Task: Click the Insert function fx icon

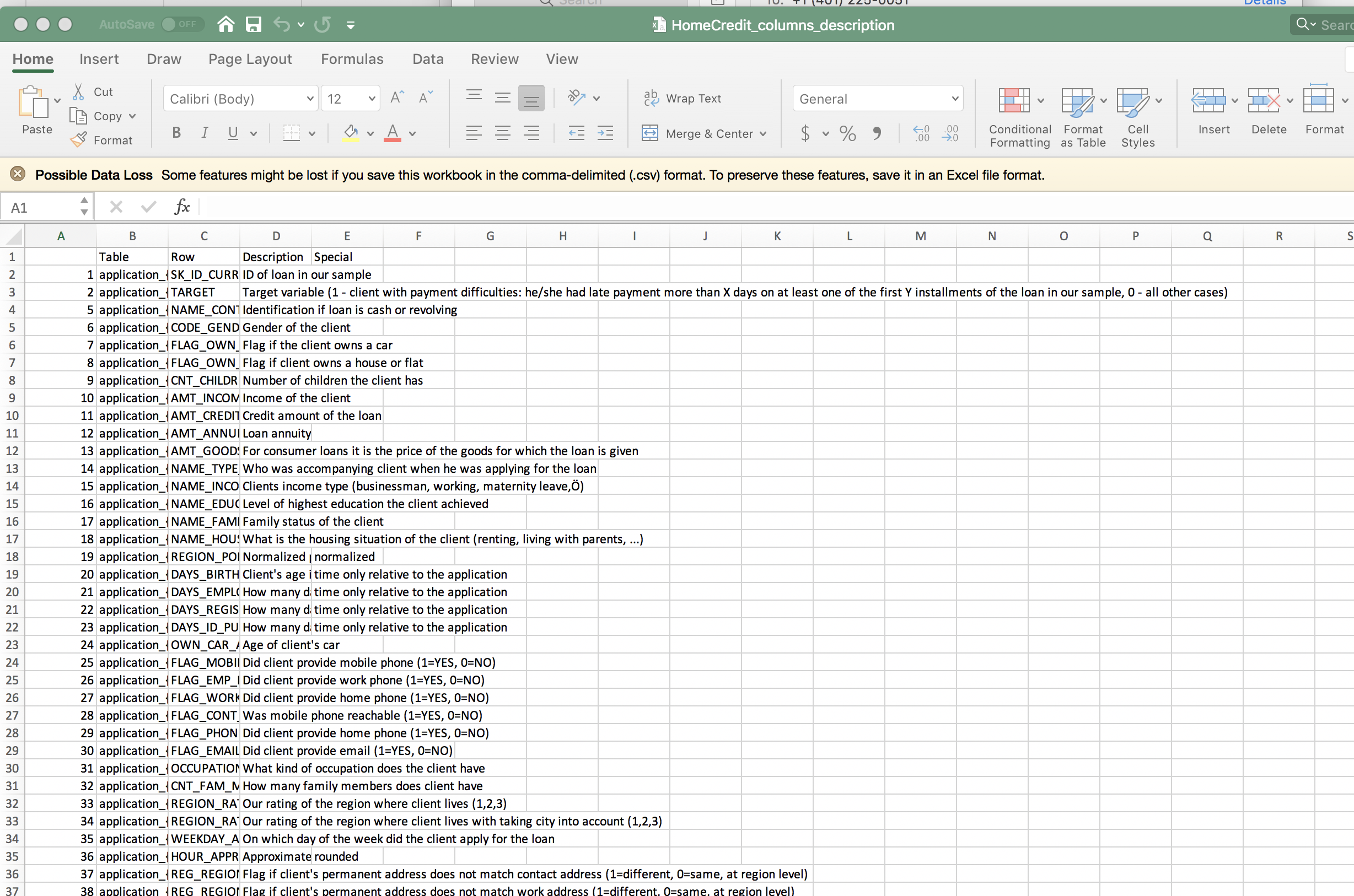Action: (x=182, y=207)
